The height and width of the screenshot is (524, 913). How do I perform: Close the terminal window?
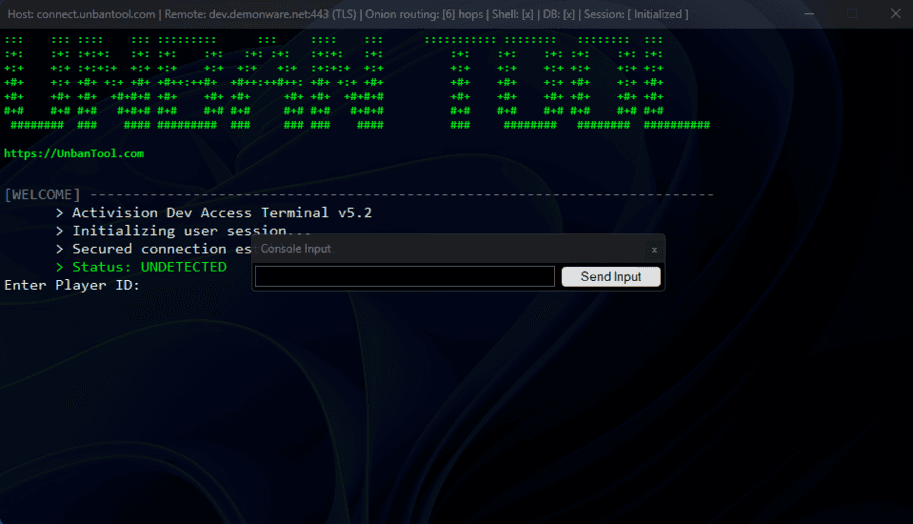(896, 13)
